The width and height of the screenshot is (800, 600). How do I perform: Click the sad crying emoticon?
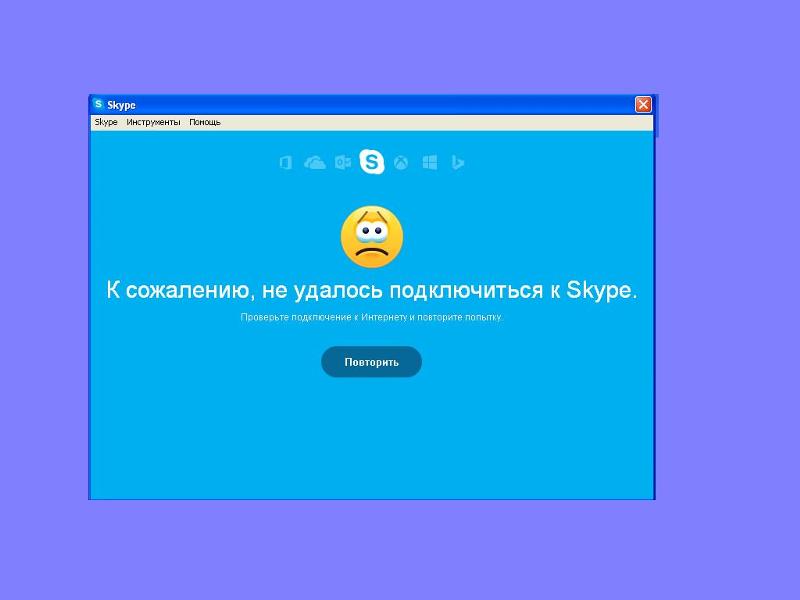pyautogui.click(x=371, y=237)
